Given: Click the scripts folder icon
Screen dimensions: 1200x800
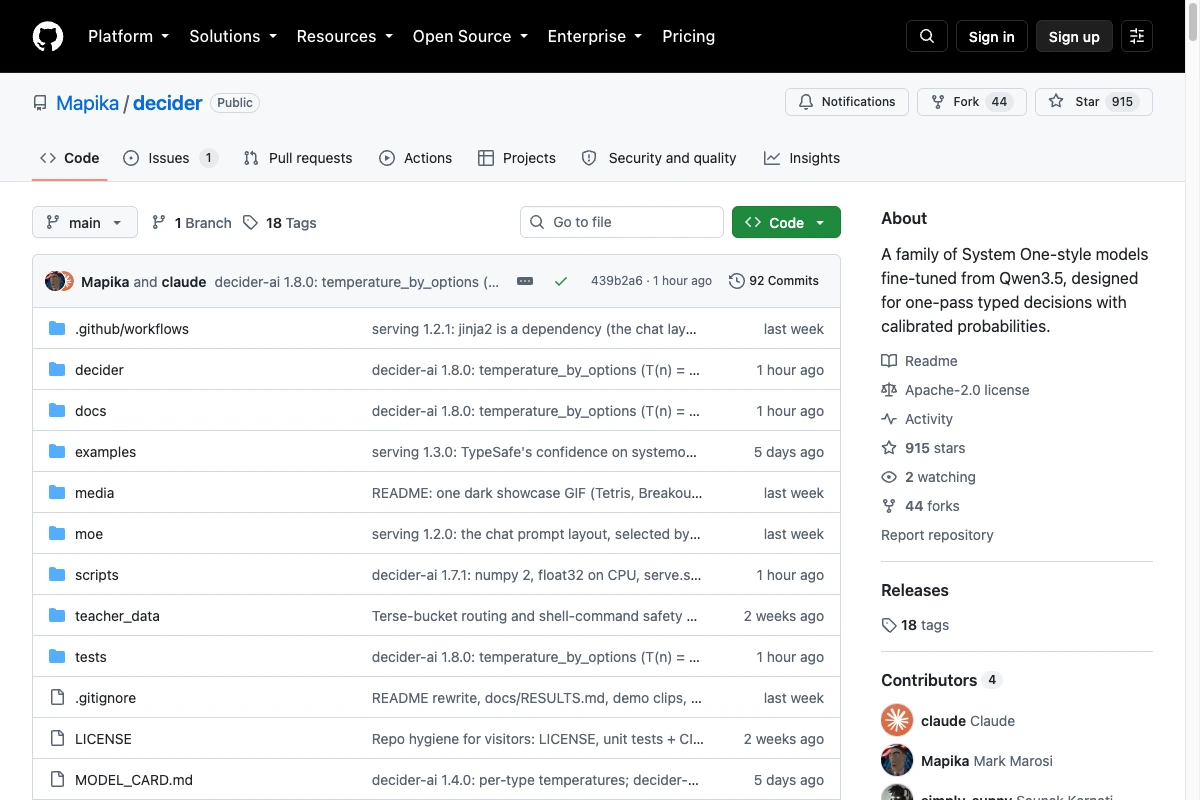Looking at the screenshot, I should (x=57, y=575).
